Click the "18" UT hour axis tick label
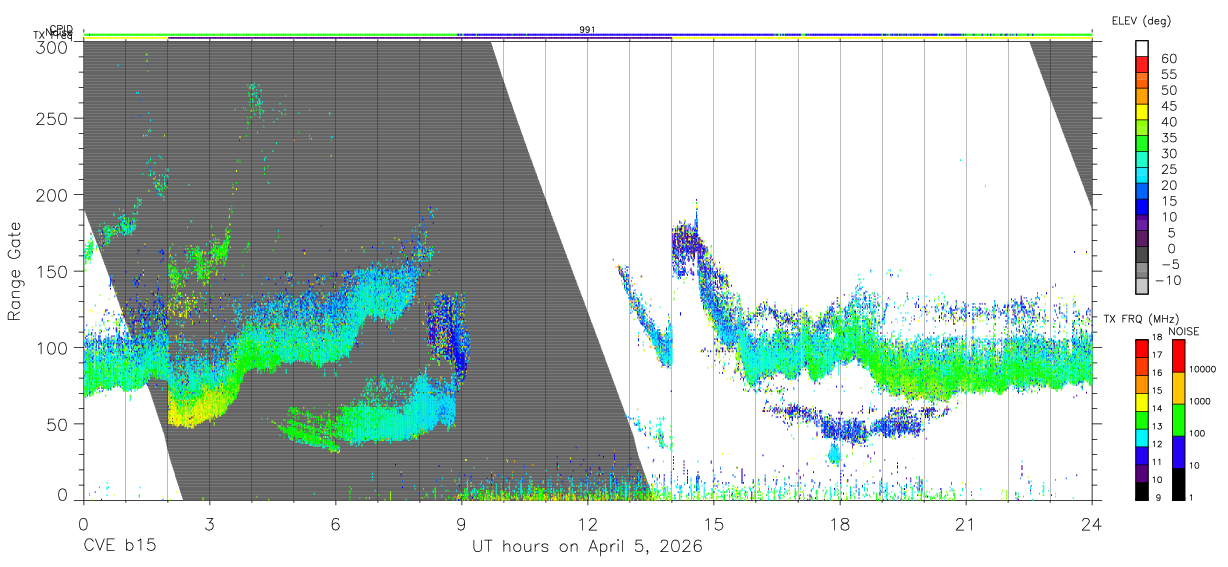 point(839,523)
